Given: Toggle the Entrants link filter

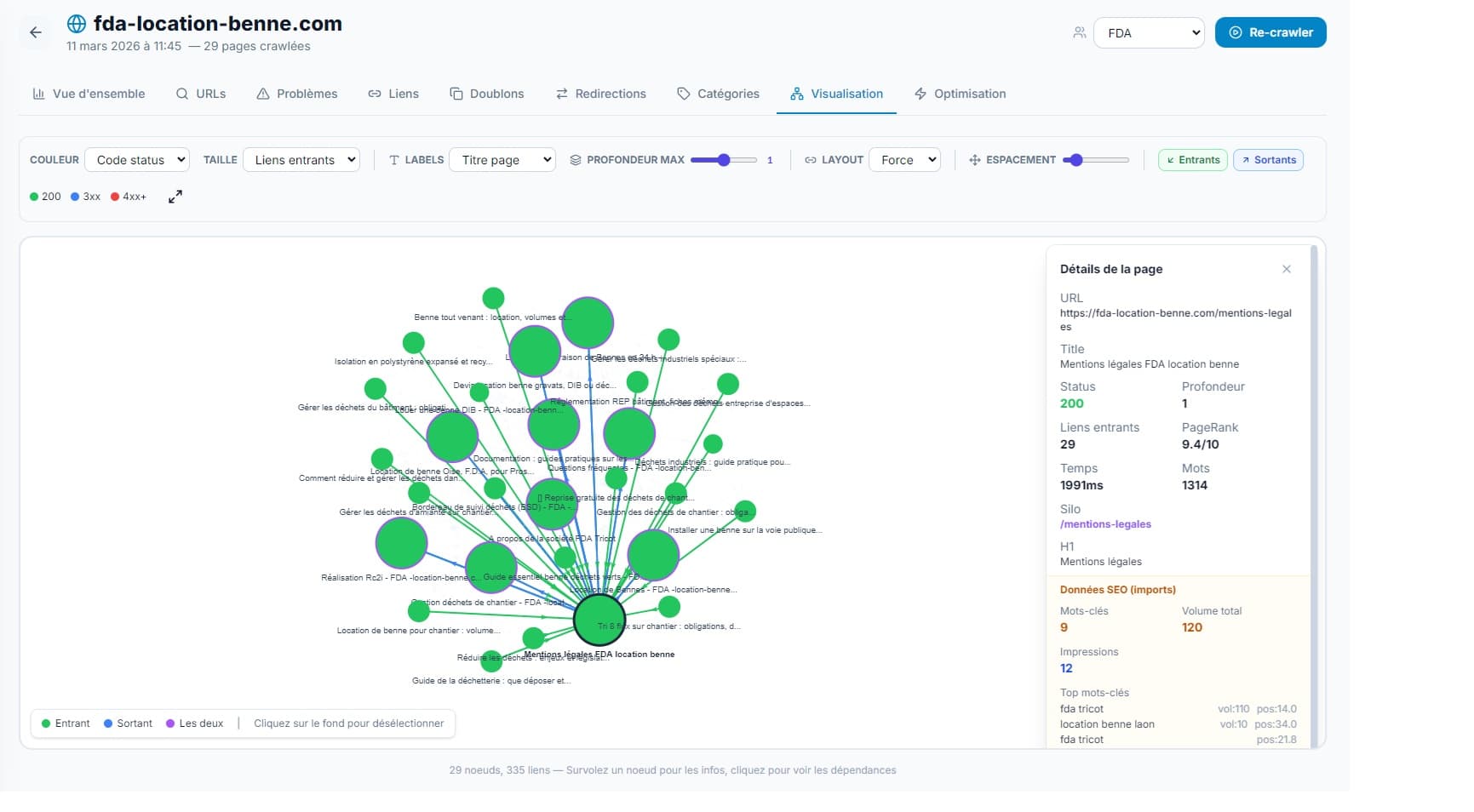Looking at the screenshot, I should (1192, 159).
